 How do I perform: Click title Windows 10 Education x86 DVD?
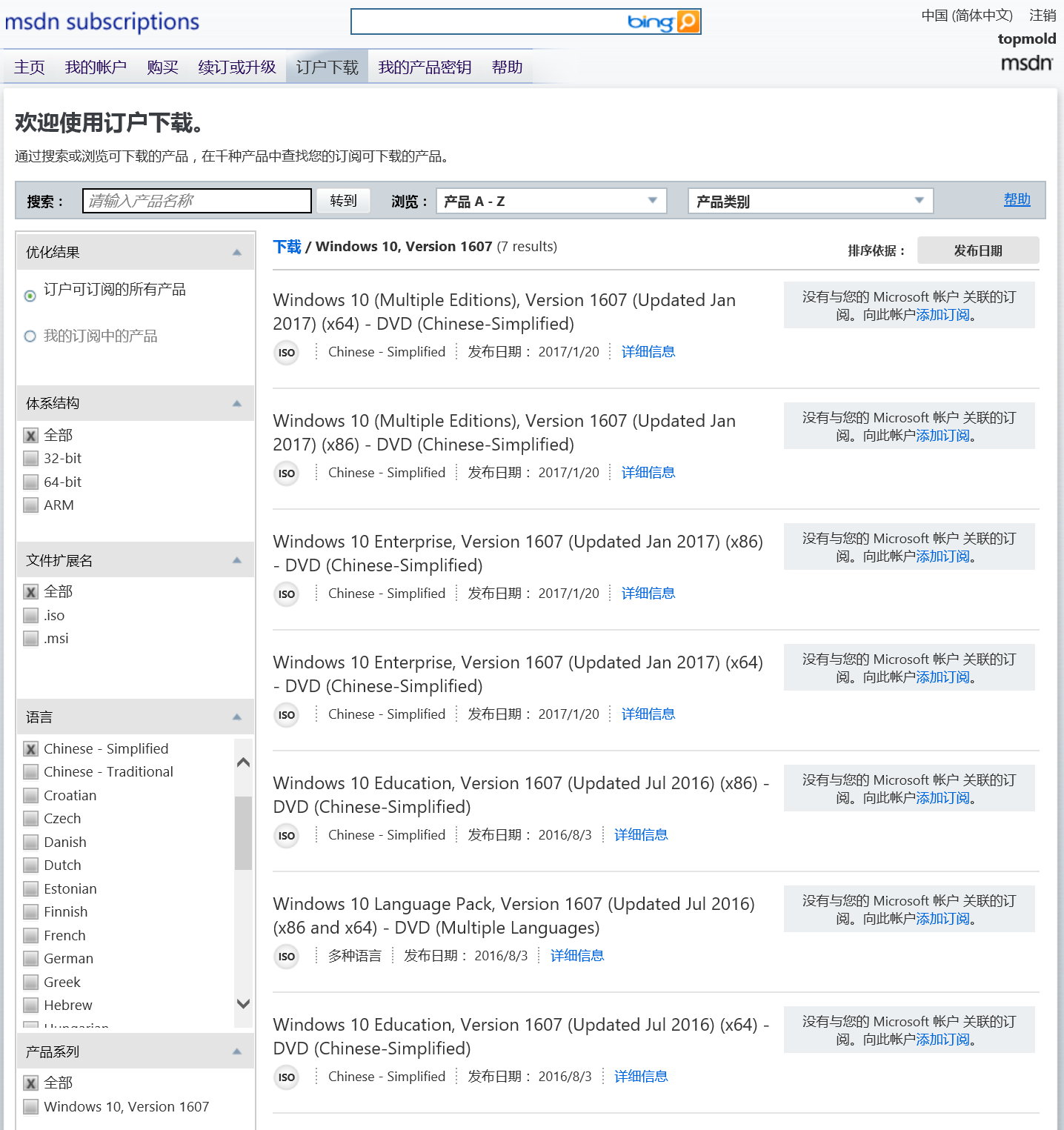click(x=521, y=795)
